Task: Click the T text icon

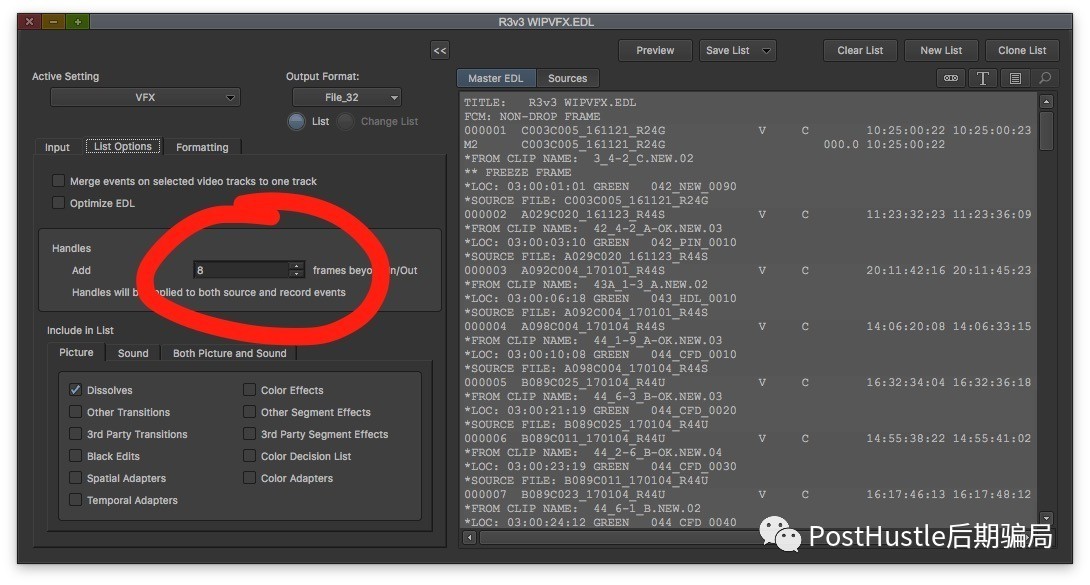Action: (983, 78)
